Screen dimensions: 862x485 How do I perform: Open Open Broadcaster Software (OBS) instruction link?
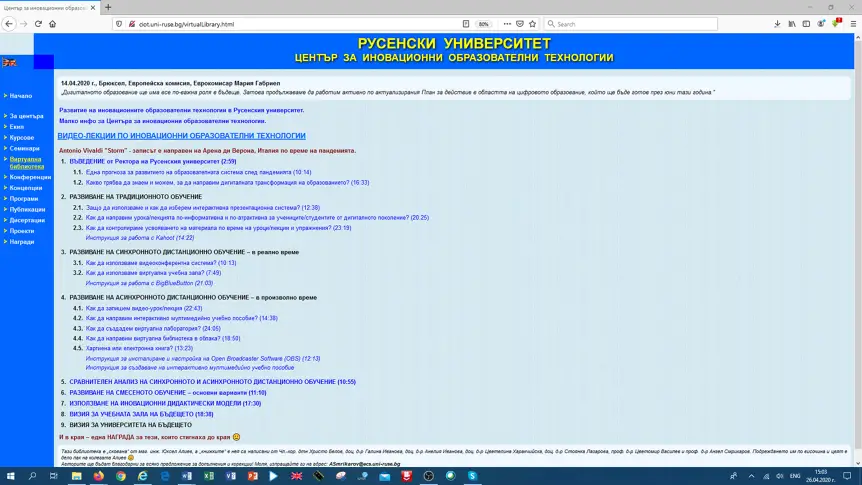click(x=203, y=359)
